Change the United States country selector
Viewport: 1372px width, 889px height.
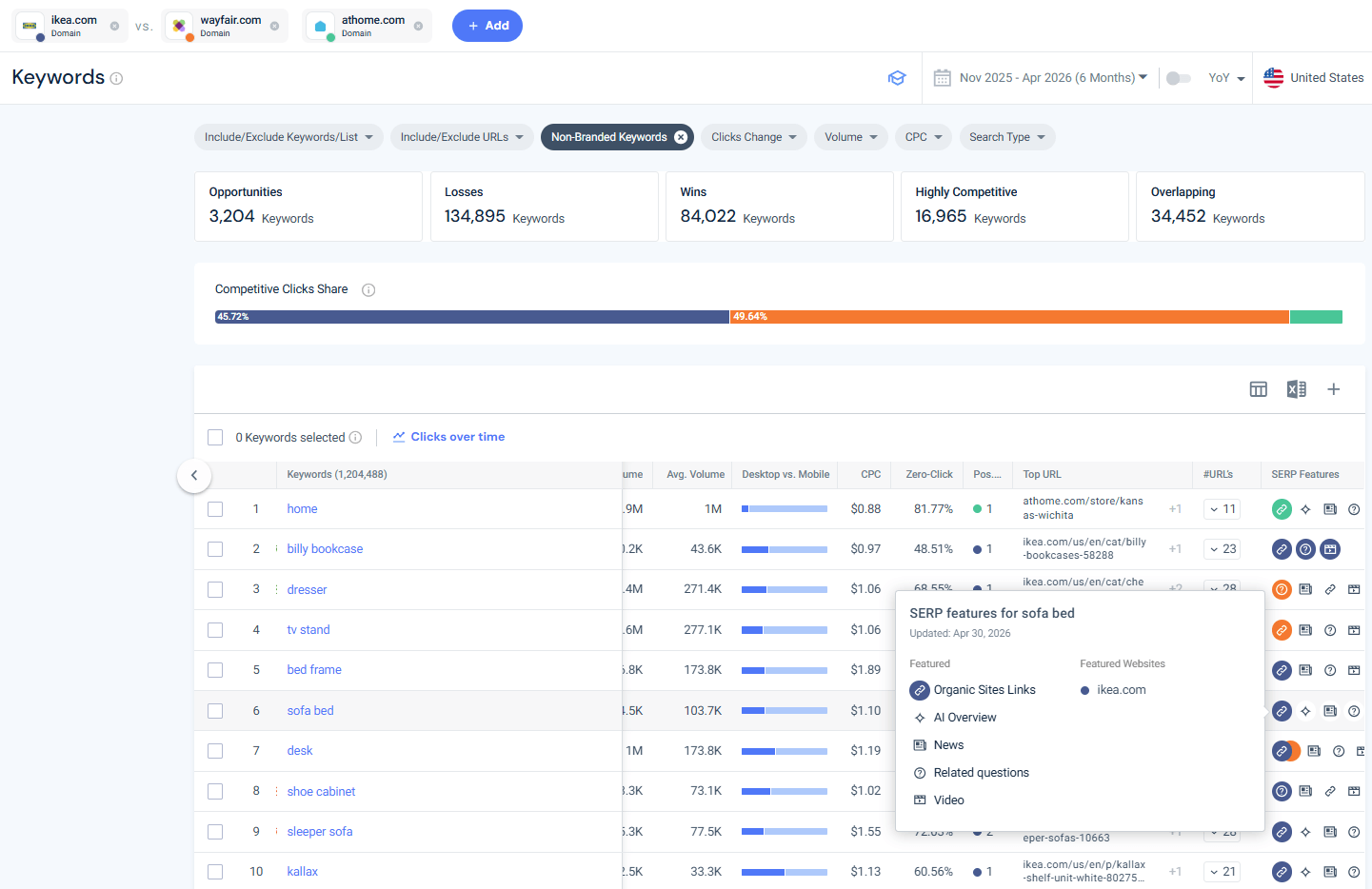1313,78
